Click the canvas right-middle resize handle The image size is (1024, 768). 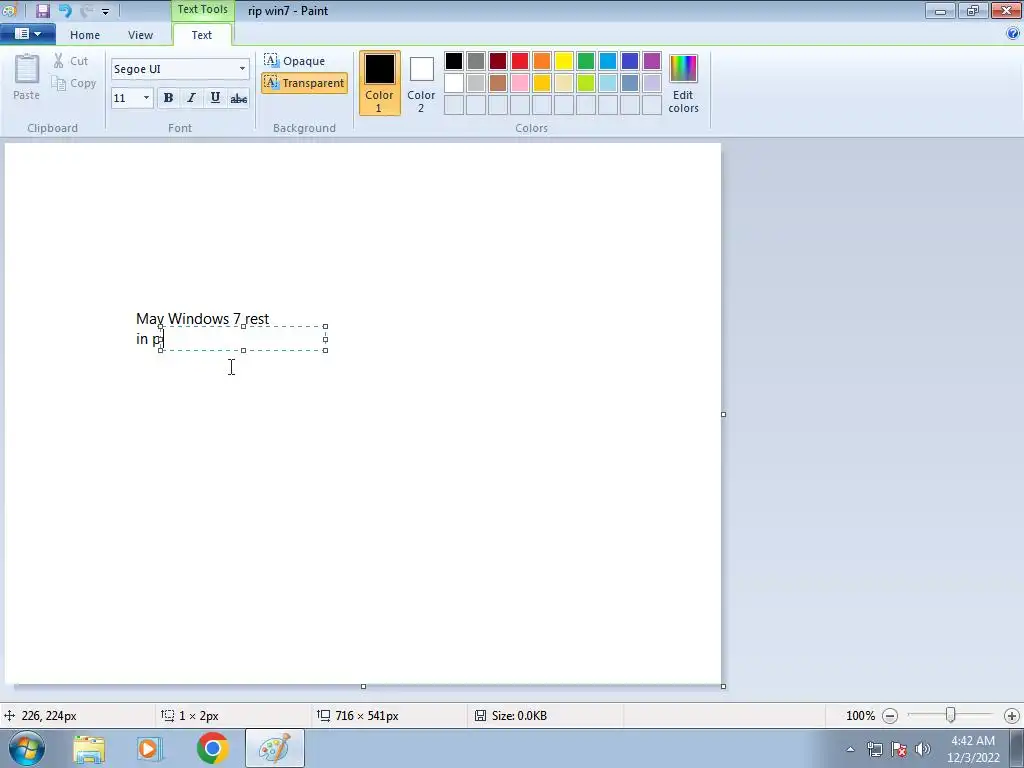pos(724,415)
